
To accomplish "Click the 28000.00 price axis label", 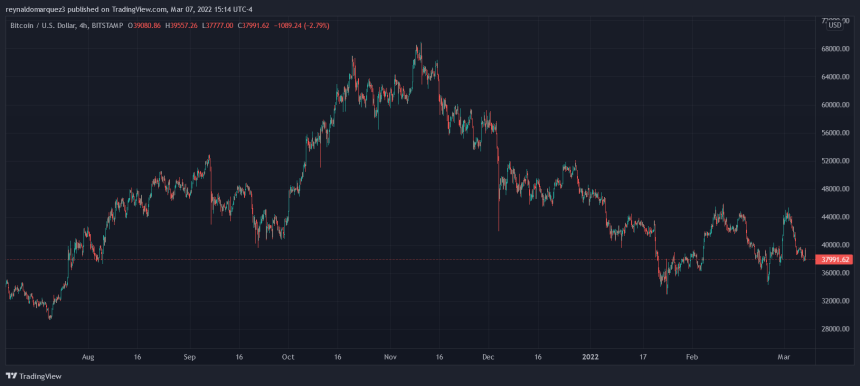I will pos(835,329).
